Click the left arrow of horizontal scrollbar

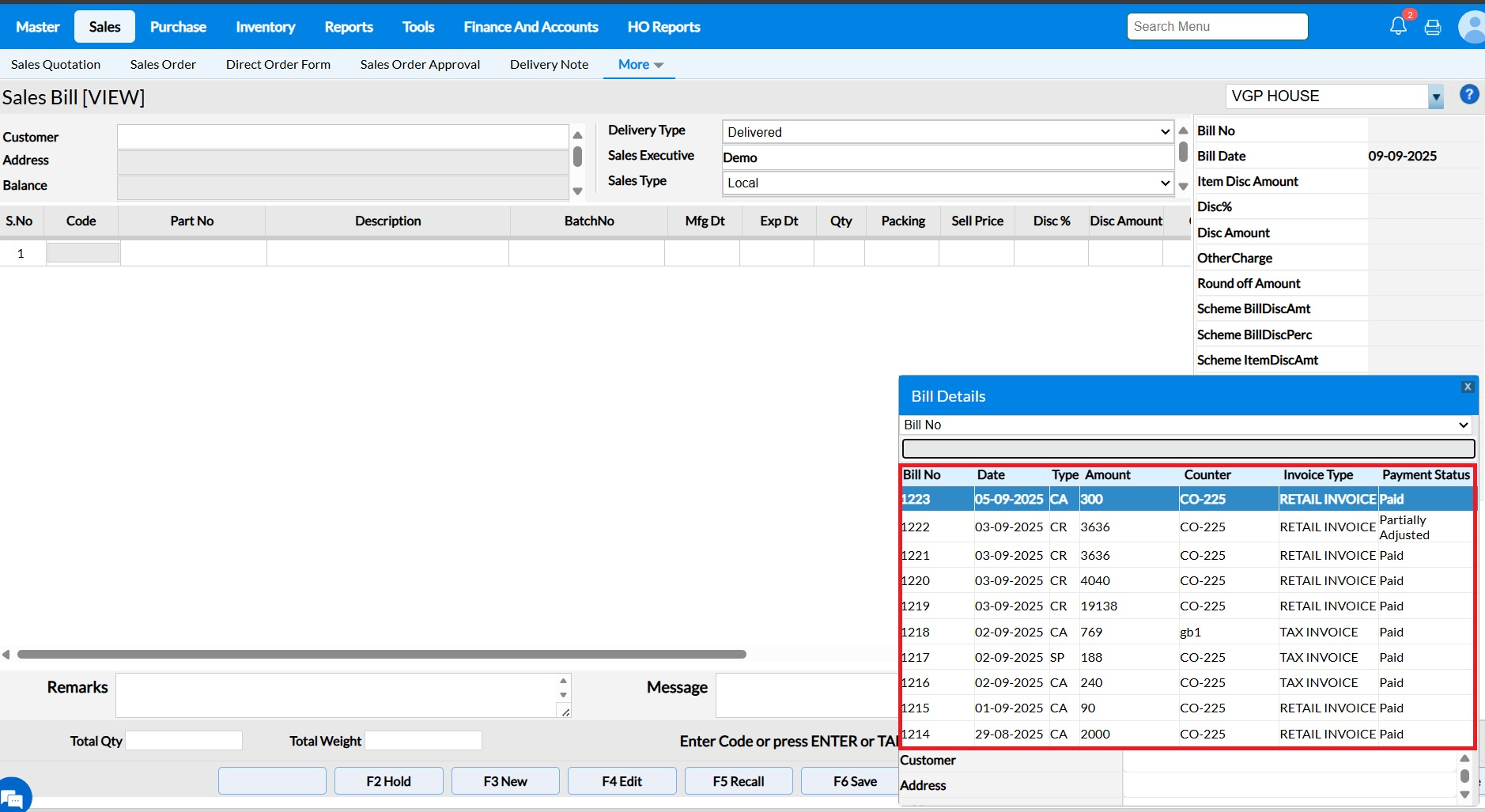6,654
